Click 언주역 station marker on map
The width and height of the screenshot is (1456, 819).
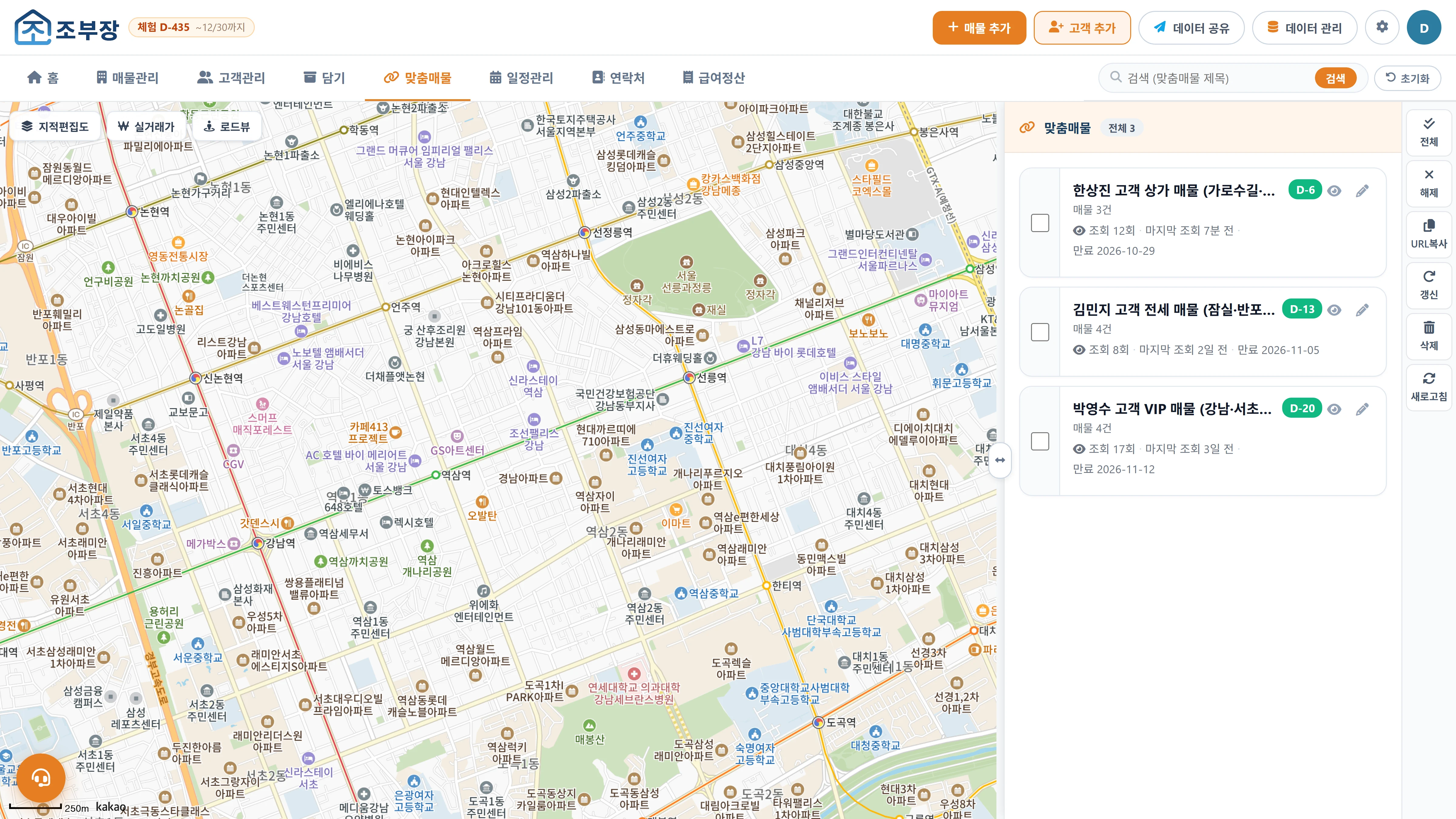point(386,307)
